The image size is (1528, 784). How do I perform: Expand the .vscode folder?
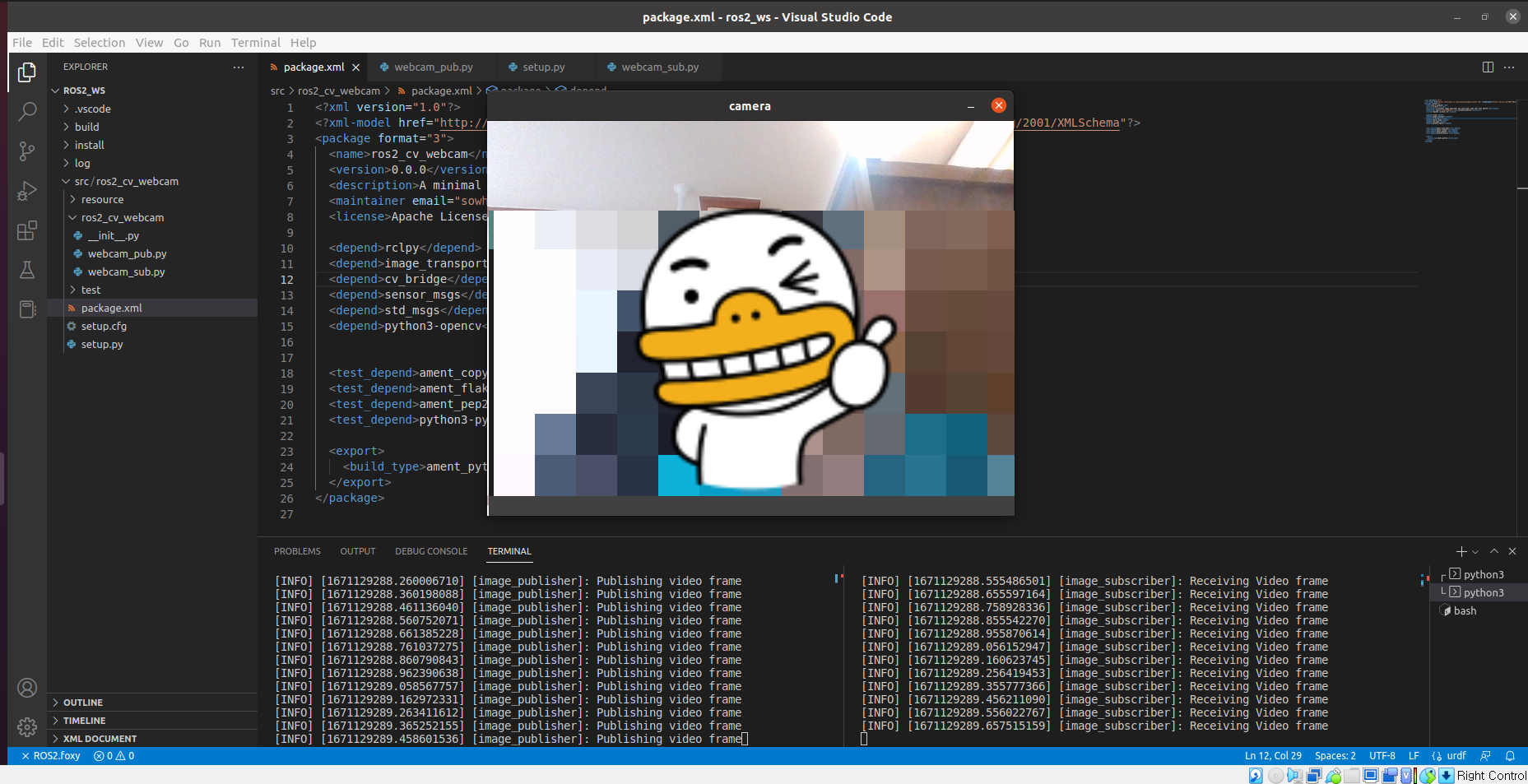point(152,109)
